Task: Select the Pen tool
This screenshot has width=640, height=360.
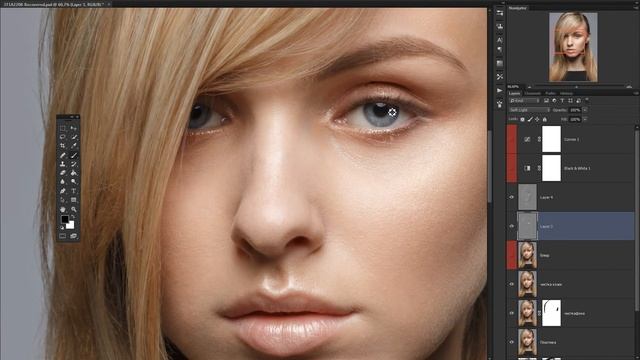Action: [x=63, y=191]
